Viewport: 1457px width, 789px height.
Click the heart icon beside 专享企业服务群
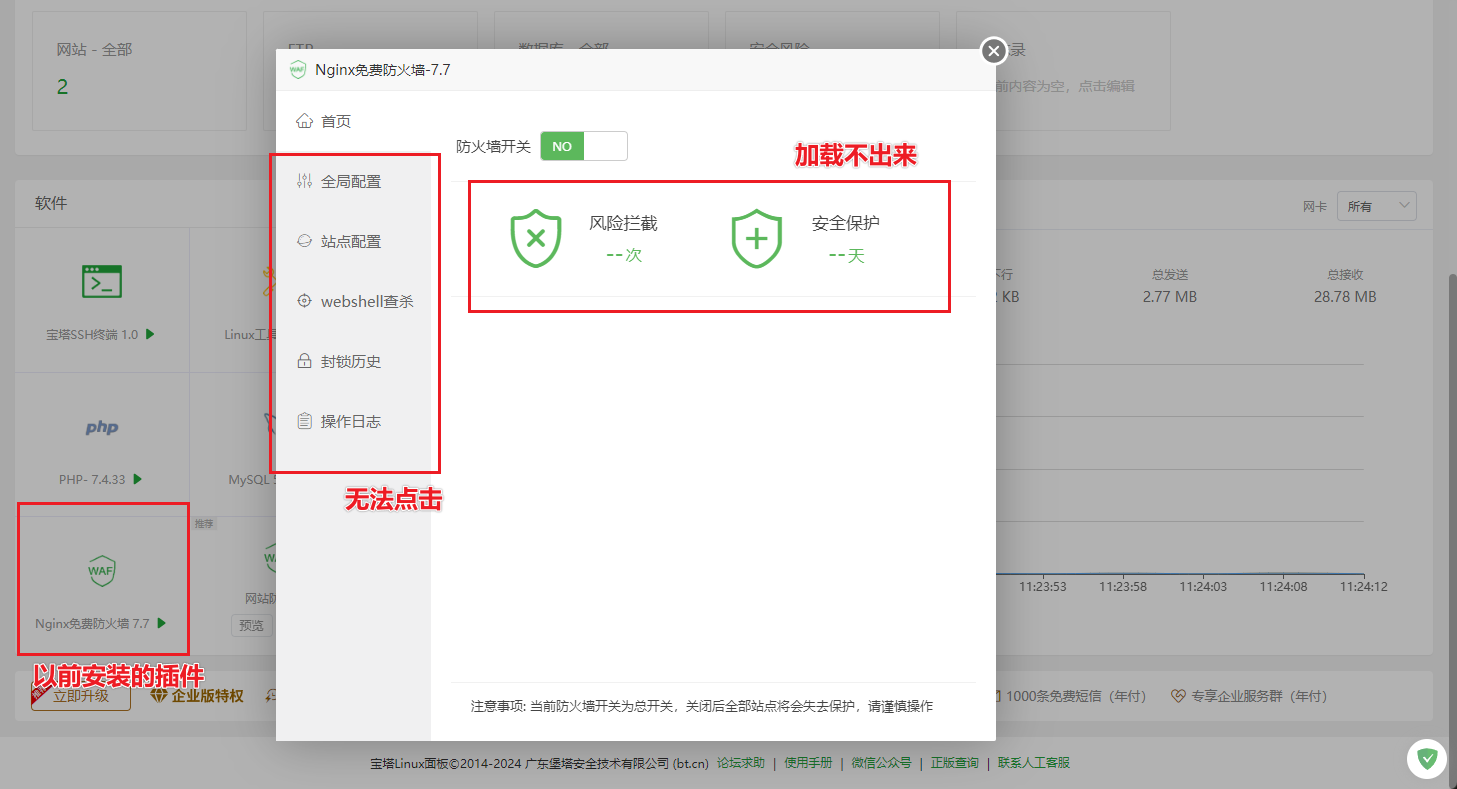1178,696
